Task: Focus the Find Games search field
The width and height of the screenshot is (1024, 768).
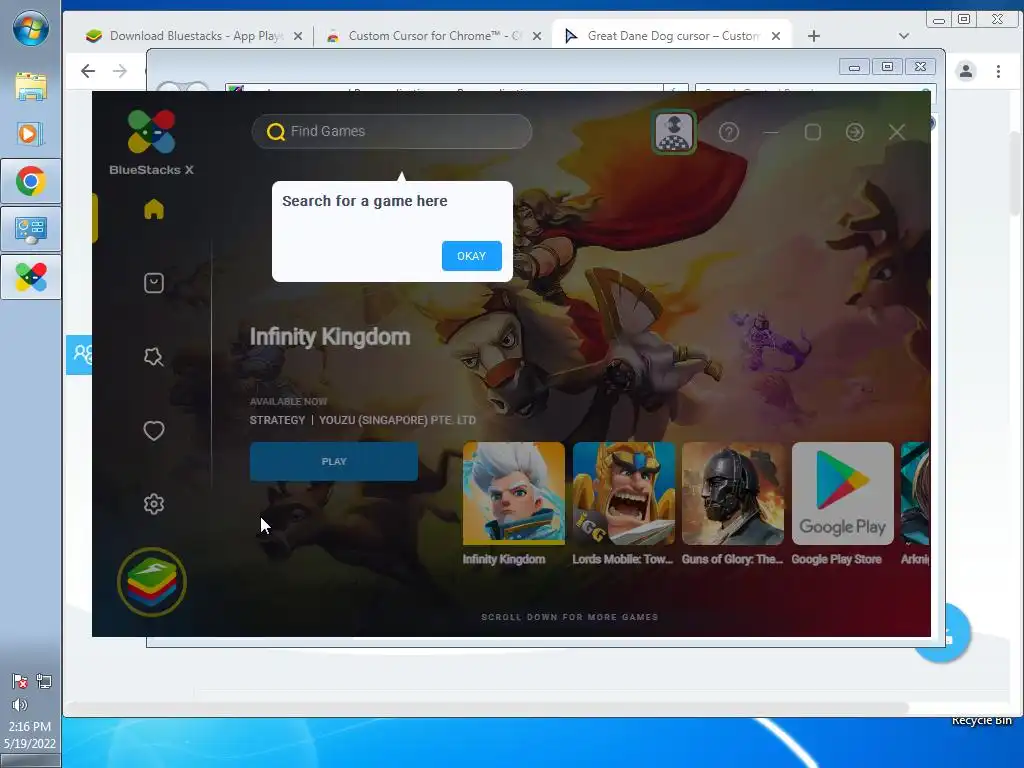Action: click(392, 131)
